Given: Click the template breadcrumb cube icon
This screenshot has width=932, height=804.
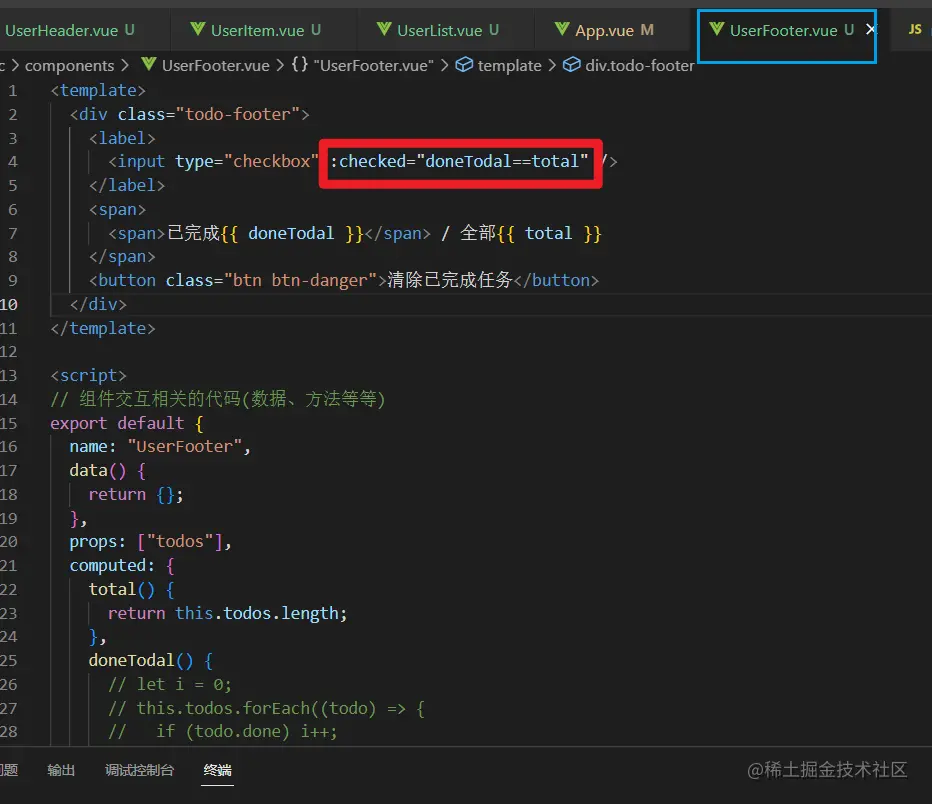Looking at the screenshot, I should coord(464,64).
